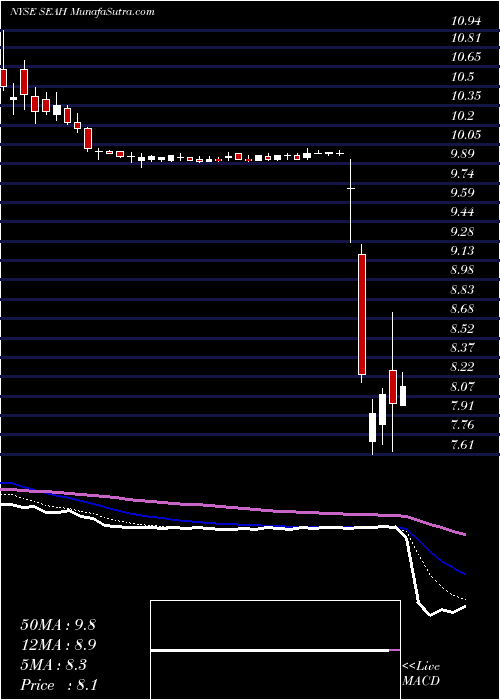The width and height of the screenshot is (500, 700).
Task: Click the 9.13 price axis label
Action: [x=463, y=250]
